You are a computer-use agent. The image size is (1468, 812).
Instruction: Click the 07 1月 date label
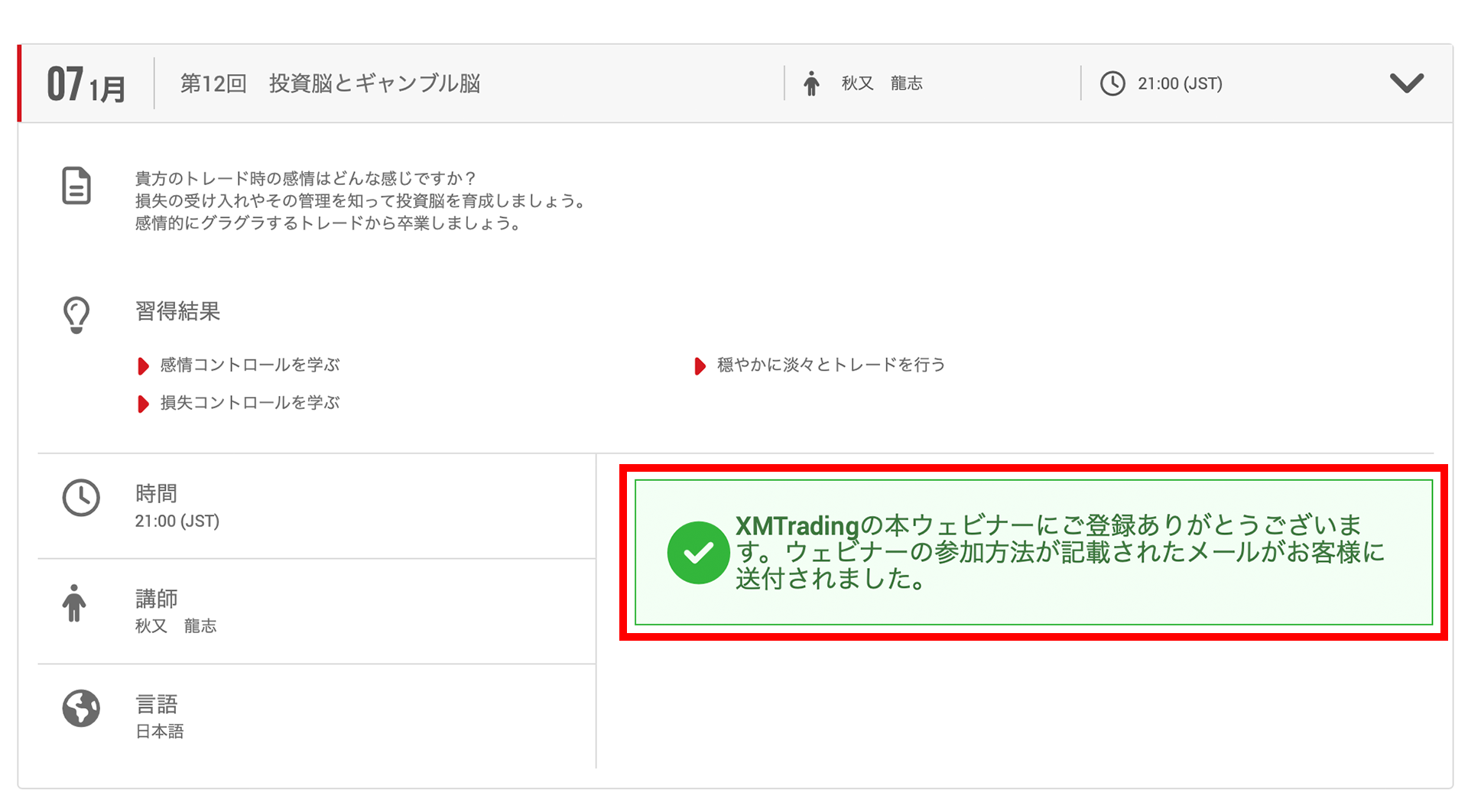[x=86, y=84]
